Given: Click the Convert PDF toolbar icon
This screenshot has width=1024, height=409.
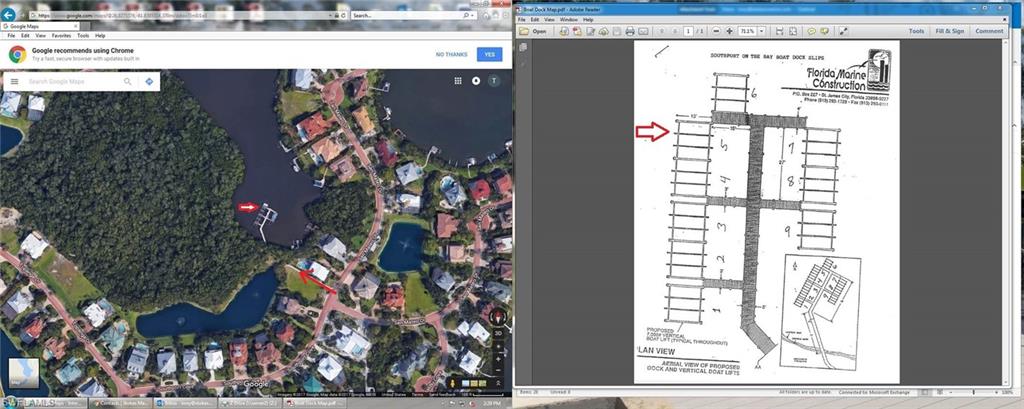Looking at the screenshot, I should [x=577, y=31].
